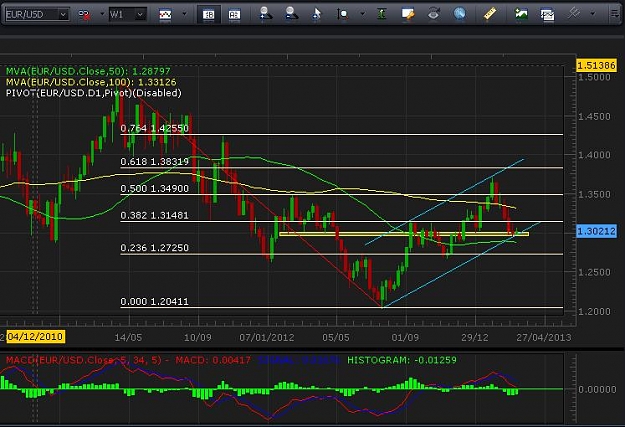Click the green vertical scale icon
This screenshot has height=427, width=625.
381,14
